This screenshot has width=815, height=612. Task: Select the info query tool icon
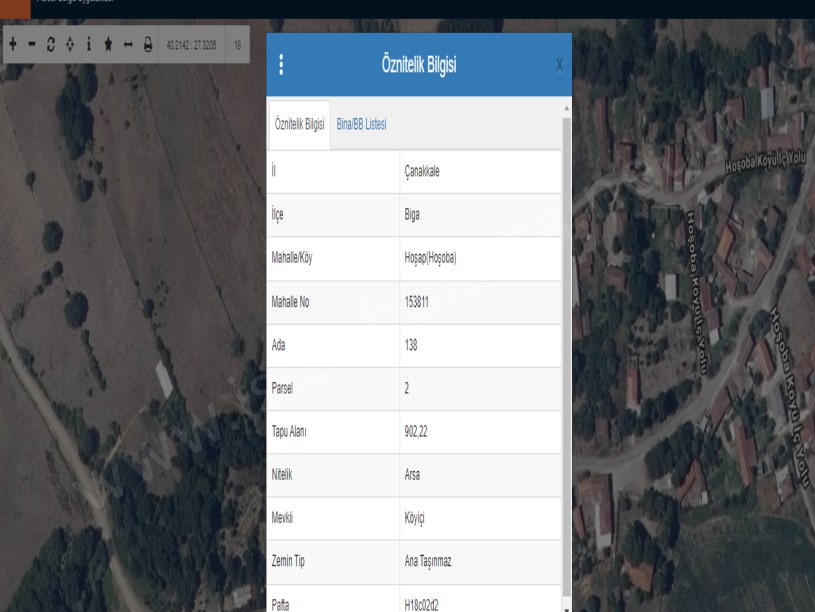pos(88,46)
